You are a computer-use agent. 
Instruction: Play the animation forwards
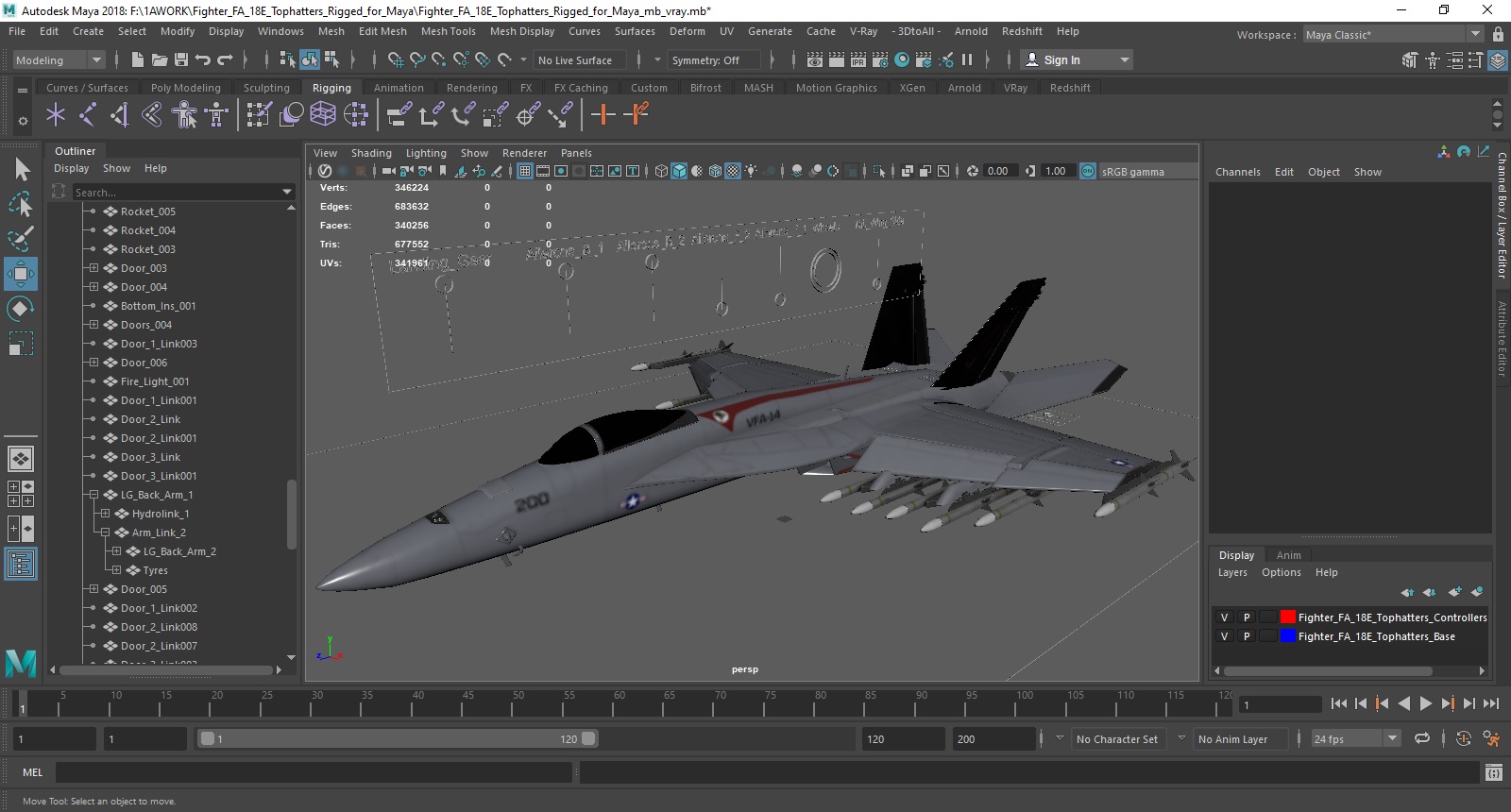point(1425,703)
